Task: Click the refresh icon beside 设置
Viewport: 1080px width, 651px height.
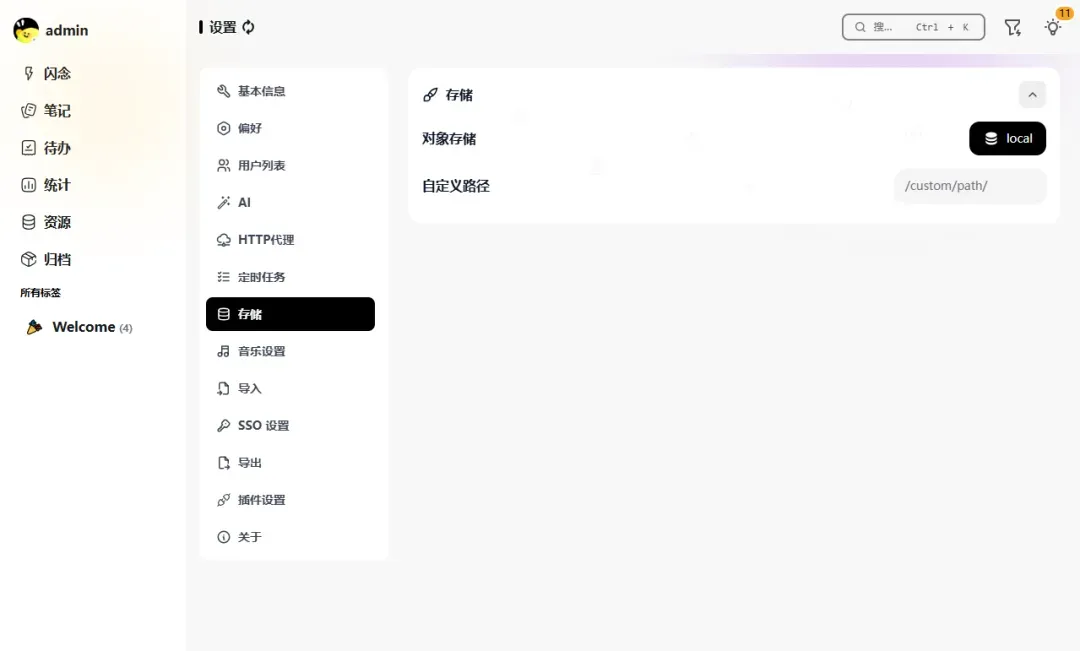Action: pyautogui.click(x=249, y=27)
